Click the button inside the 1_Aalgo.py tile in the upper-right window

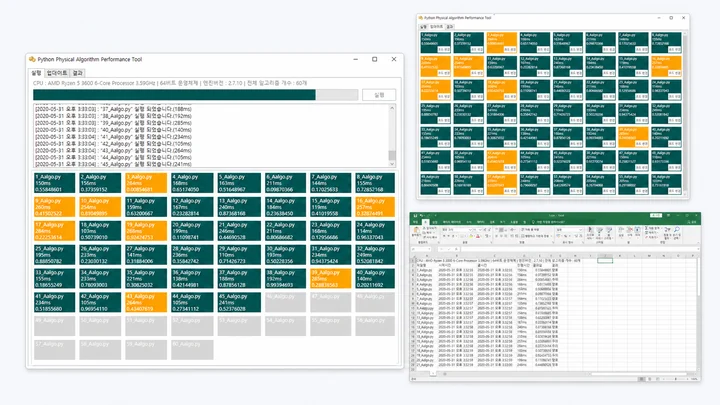pos(444,49)
